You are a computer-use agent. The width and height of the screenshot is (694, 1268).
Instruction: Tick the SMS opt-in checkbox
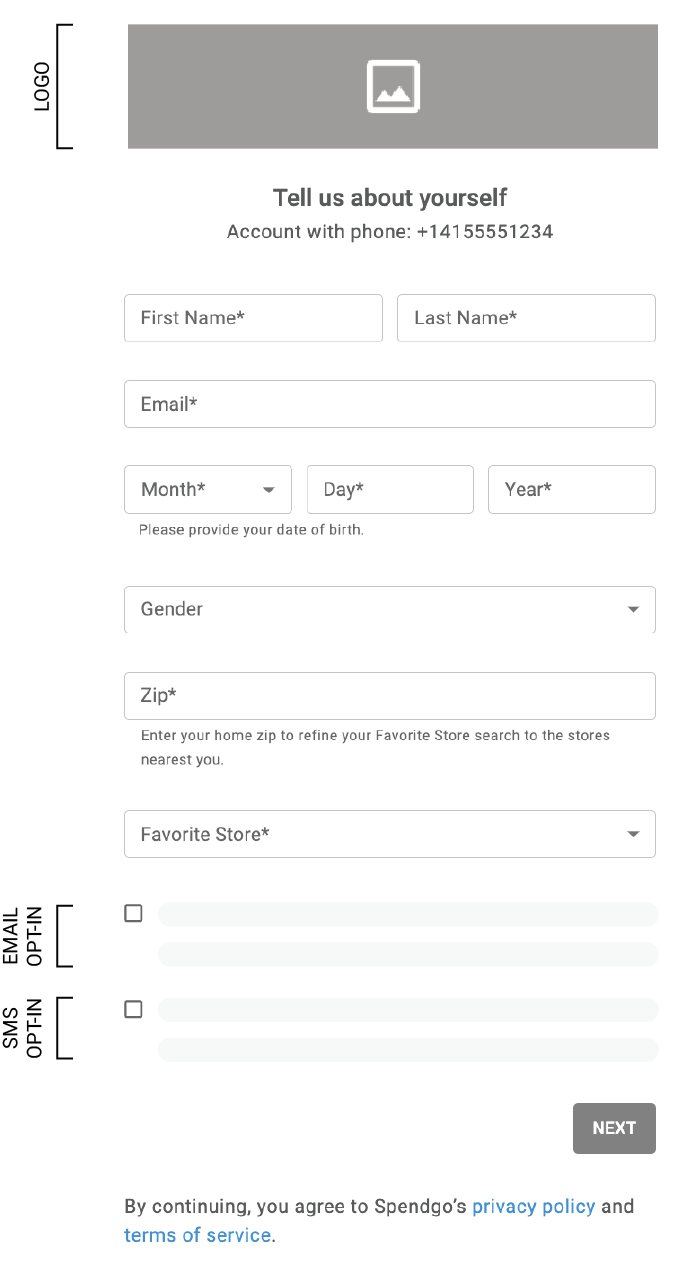pyautogui.click(x=133, y=1009)
